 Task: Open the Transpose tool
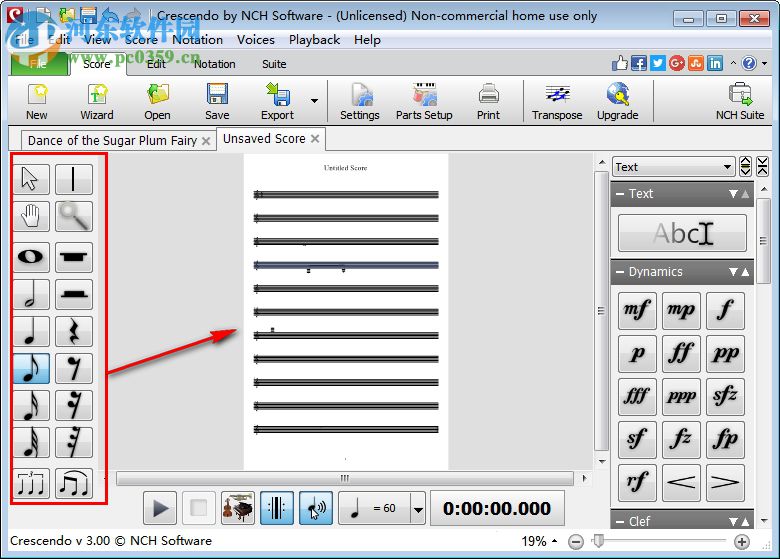pyautogui.click(x=557, y=102)
